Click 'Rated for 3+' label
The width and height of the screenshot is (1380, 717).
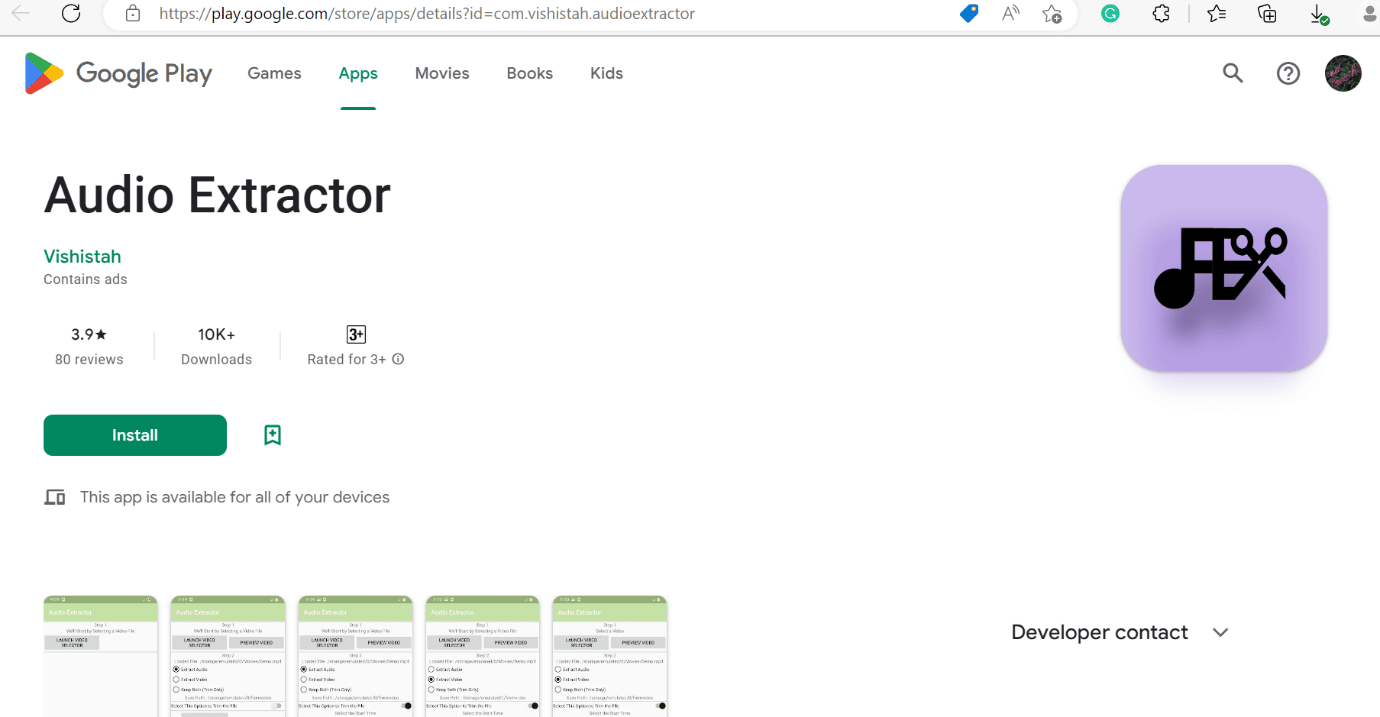pos(347,359)
